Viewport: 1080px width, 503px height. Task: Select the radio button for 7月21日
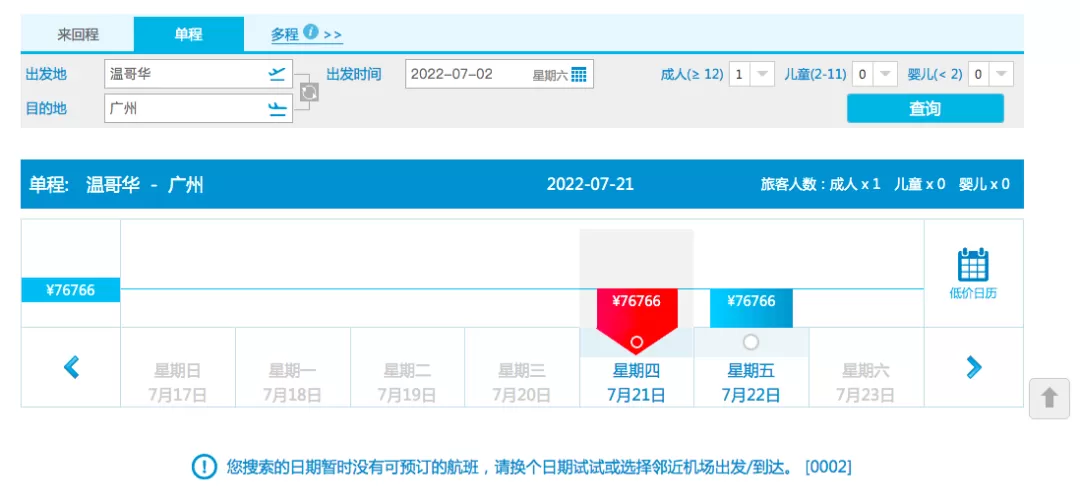tap(636, 342)
